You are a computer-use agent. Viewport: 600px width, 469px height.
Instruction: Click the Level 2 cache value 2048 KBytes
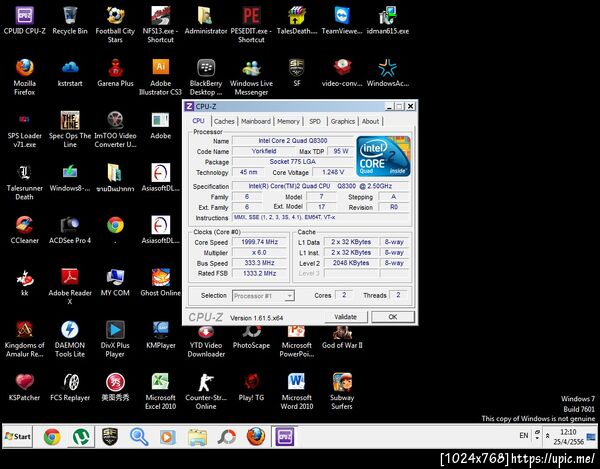(x=351, y=263)
